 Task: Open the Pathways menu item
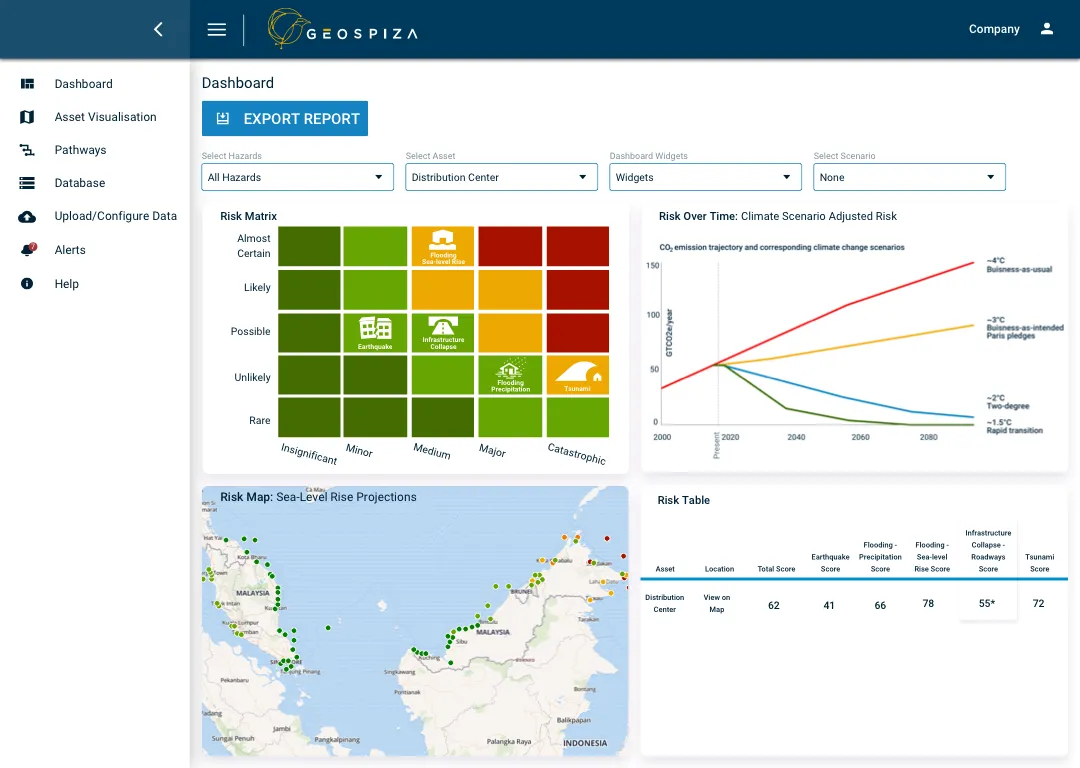(81, 150)
